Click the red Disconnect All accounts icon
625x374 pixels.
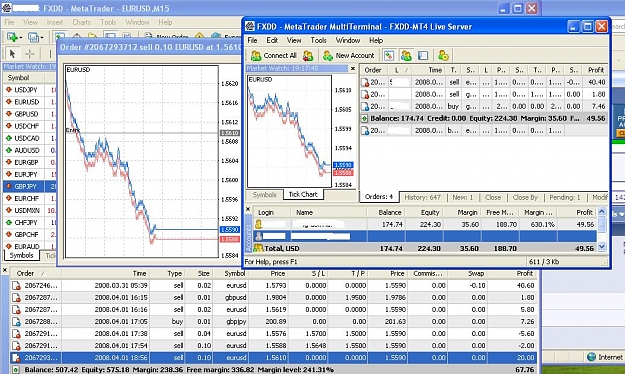tap(308, 55)
